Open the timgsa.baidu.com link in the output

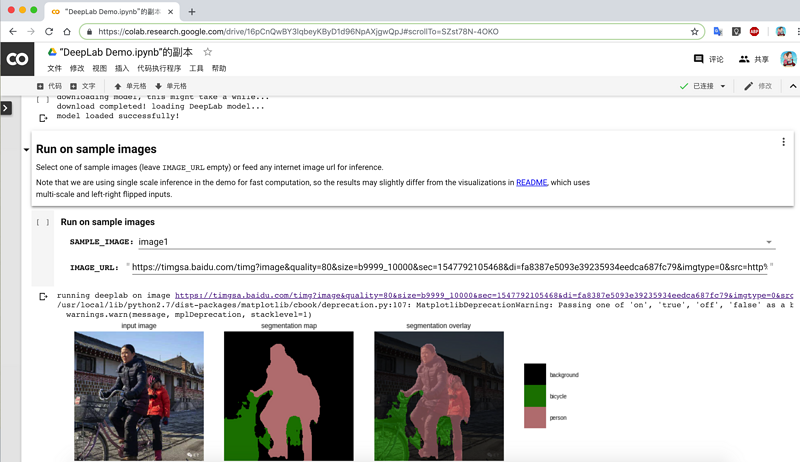point(484,295)
